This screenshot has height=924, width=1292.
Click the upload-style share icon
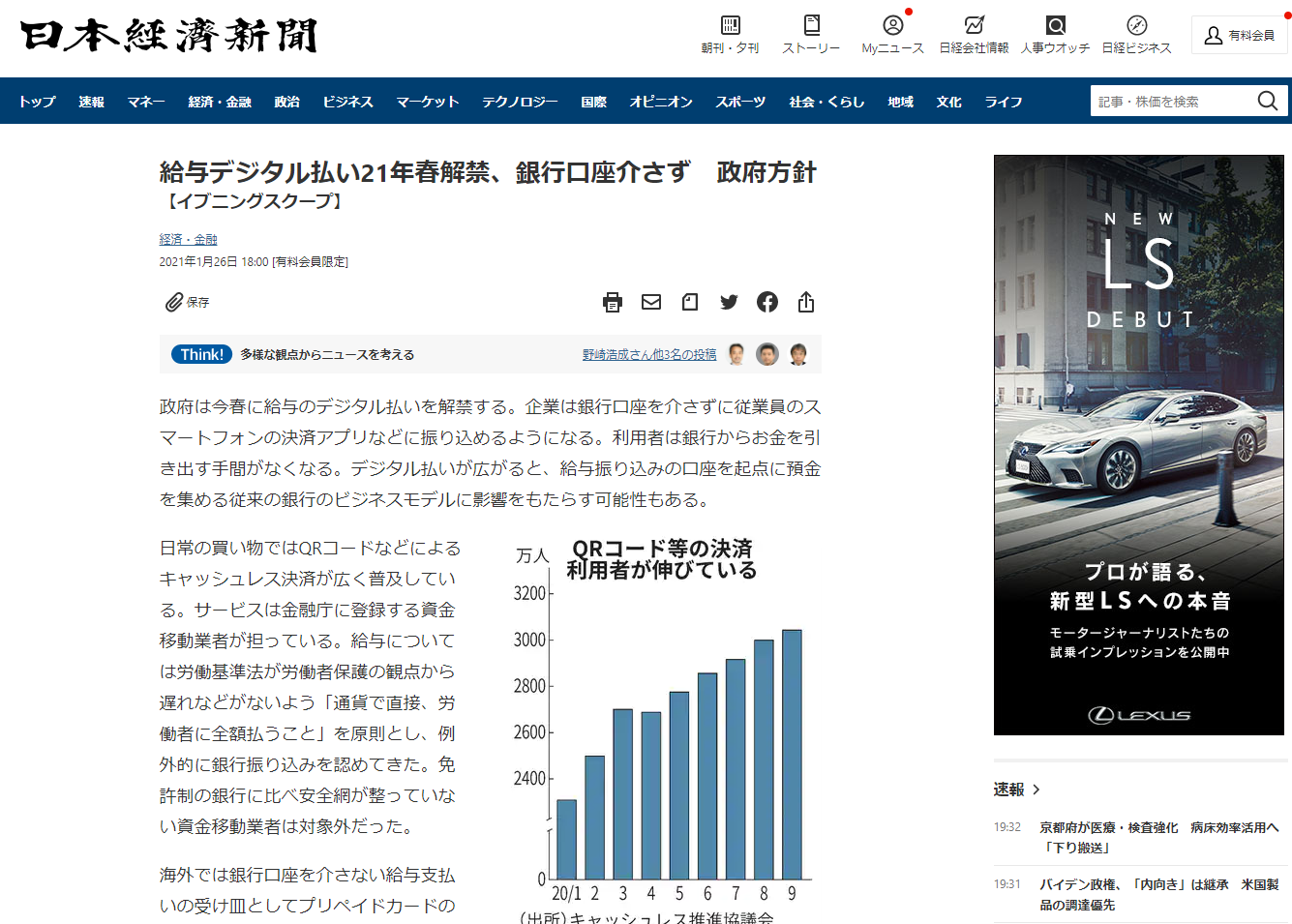(806, 303)
